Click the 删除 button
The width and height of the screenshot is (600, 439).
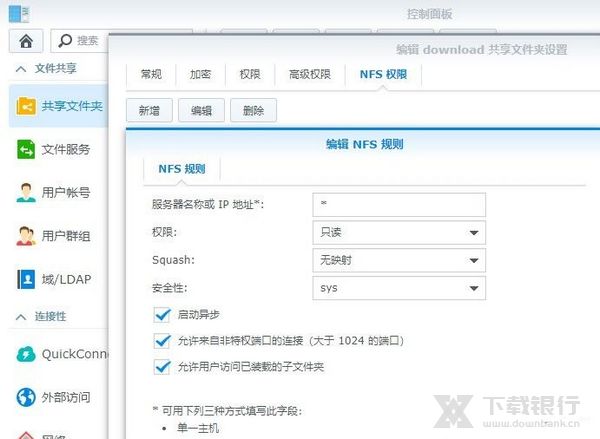pos(253,111)
